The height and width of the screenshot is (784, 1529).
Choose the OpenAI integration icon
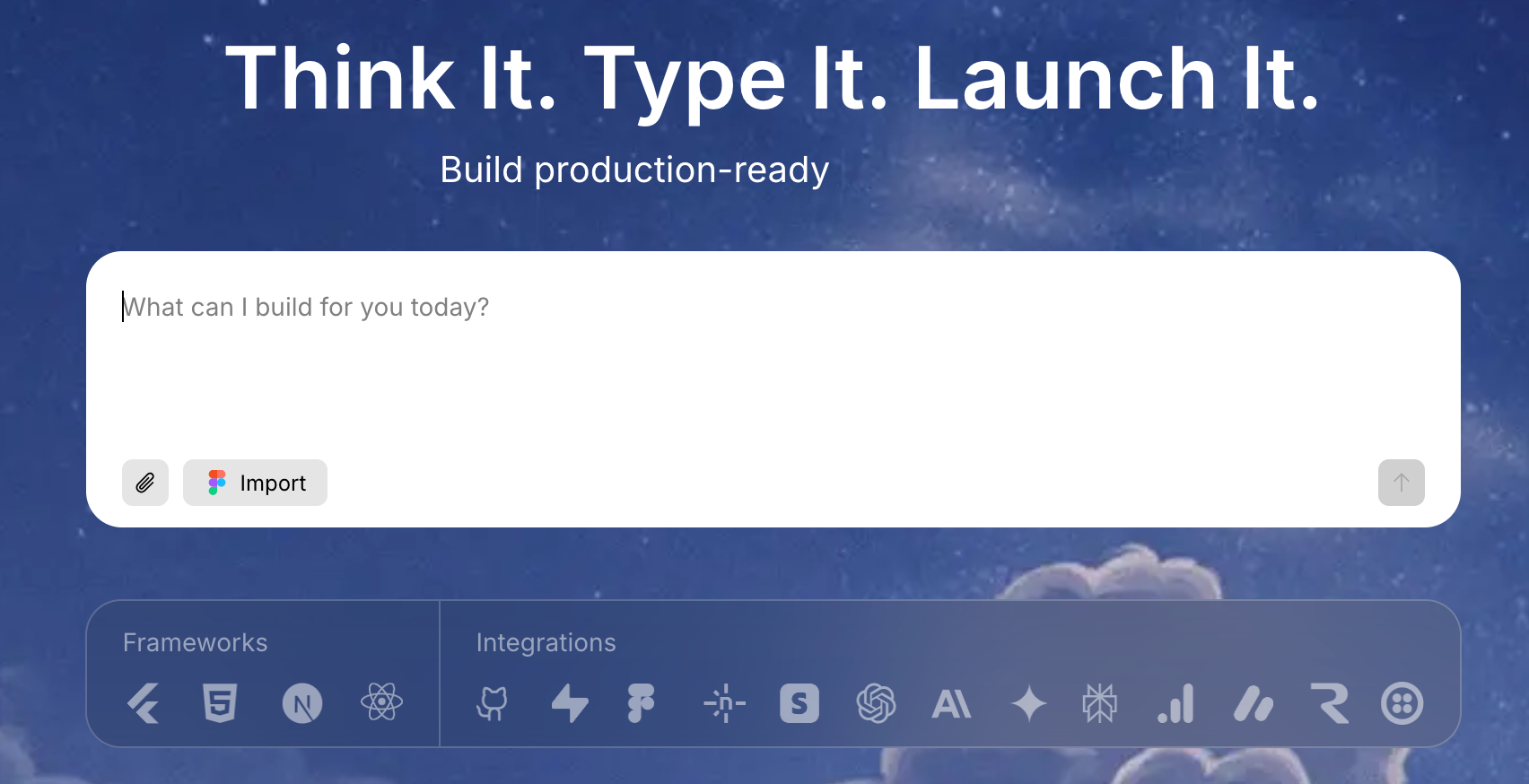[x=876, y=703]
